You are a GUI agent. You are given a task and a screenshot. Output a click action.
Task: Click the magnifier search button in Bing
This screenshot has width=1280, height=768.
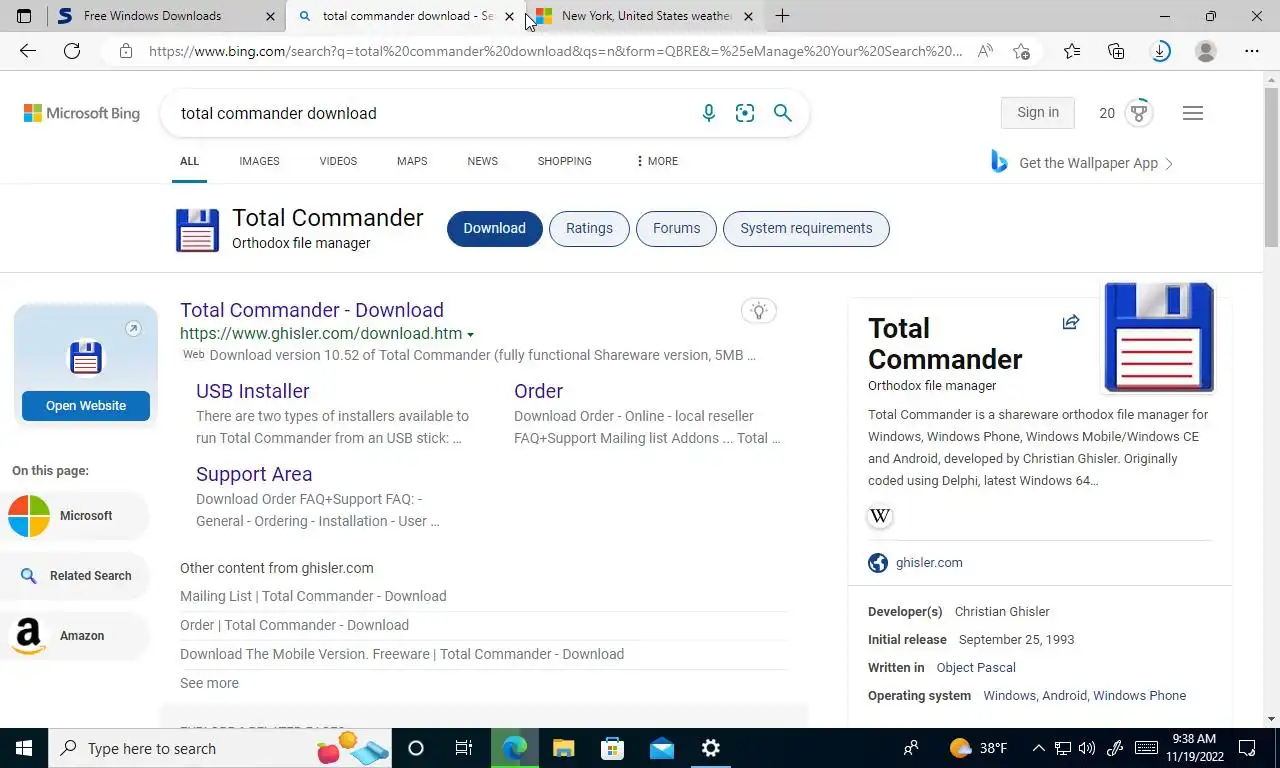(x=783, y=113)
